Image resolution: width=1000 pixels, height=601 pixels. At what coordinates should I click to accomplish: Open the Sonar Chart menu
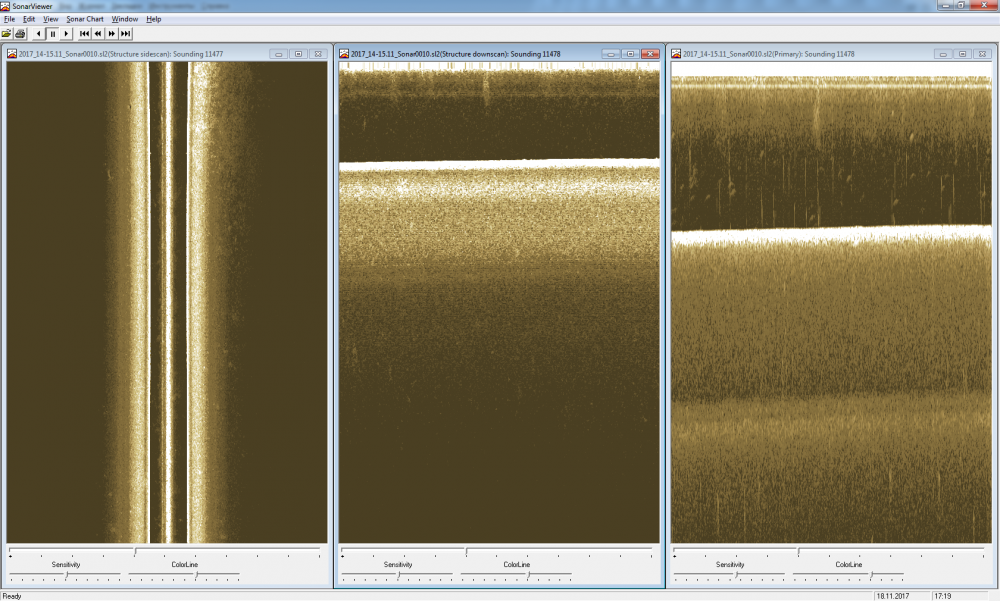click(85, 19)
